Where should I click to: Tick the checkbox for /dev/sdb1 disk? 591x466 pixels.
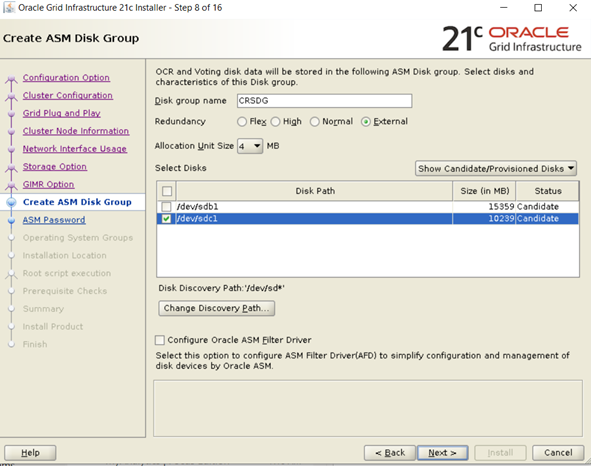166,207
